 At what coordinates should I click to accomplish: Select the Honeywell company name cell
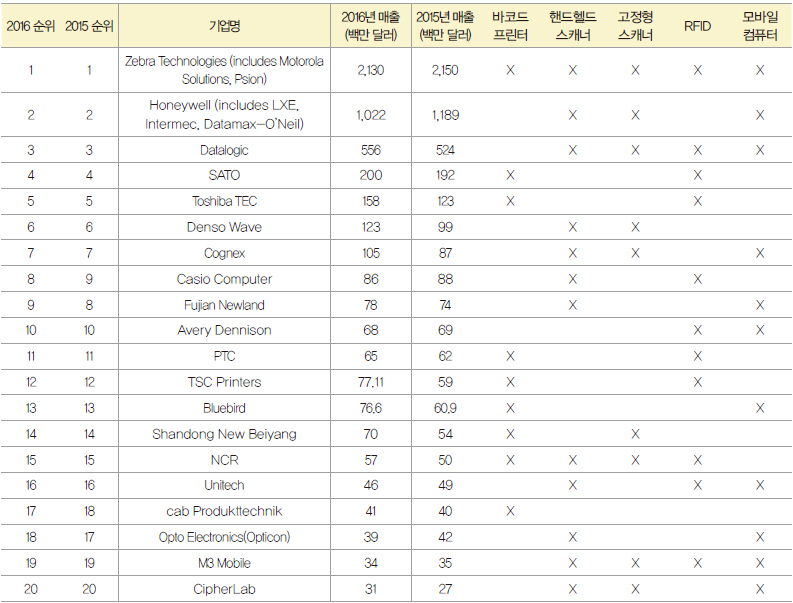pyautogui.click(x=224, y=115)
